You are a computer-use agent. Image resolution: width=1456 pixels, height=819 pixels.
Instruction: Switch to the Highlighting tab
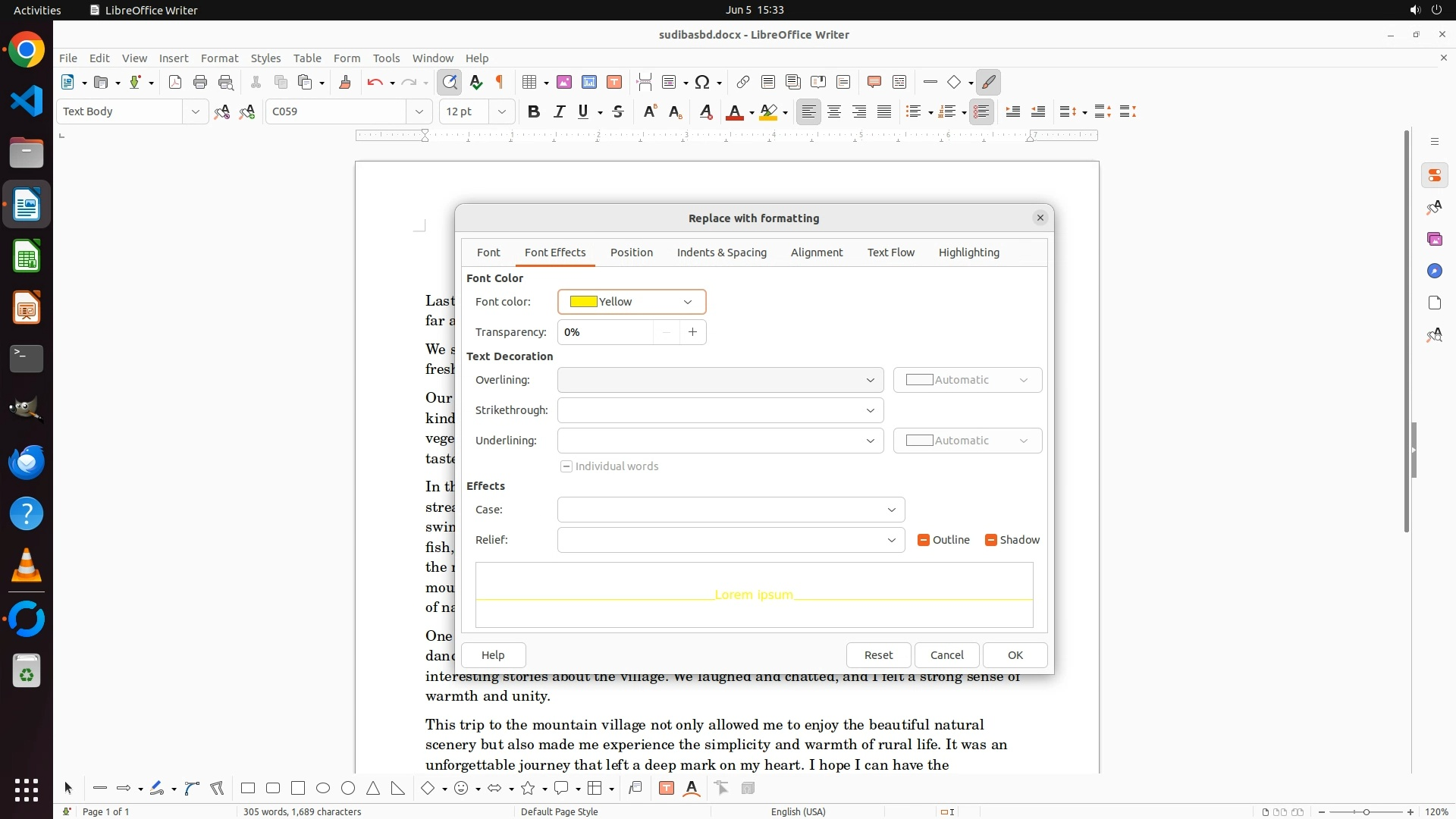968,253
